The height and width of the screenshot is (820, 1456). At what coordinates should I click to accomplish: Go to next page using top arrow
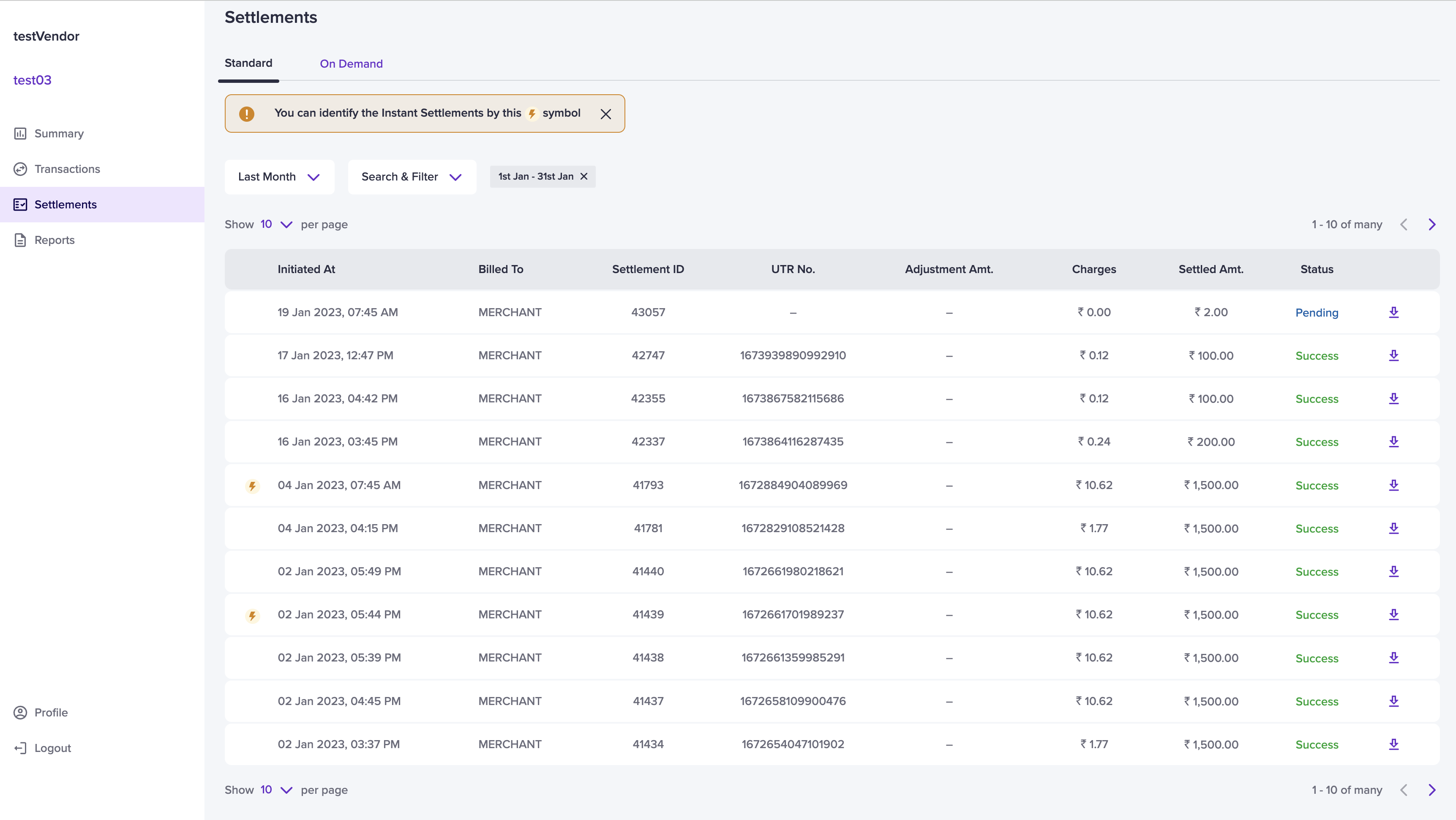(x=1431, y=224)
